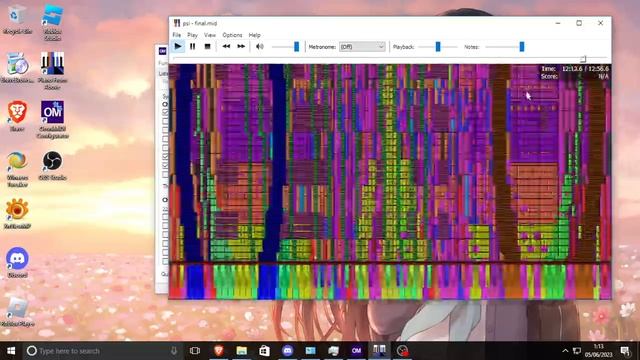Select the OBS Studio desktop icon
Image resolution: width=640 pixels, height=360 pixels.
pyautogui.click(x=52, y=165)
